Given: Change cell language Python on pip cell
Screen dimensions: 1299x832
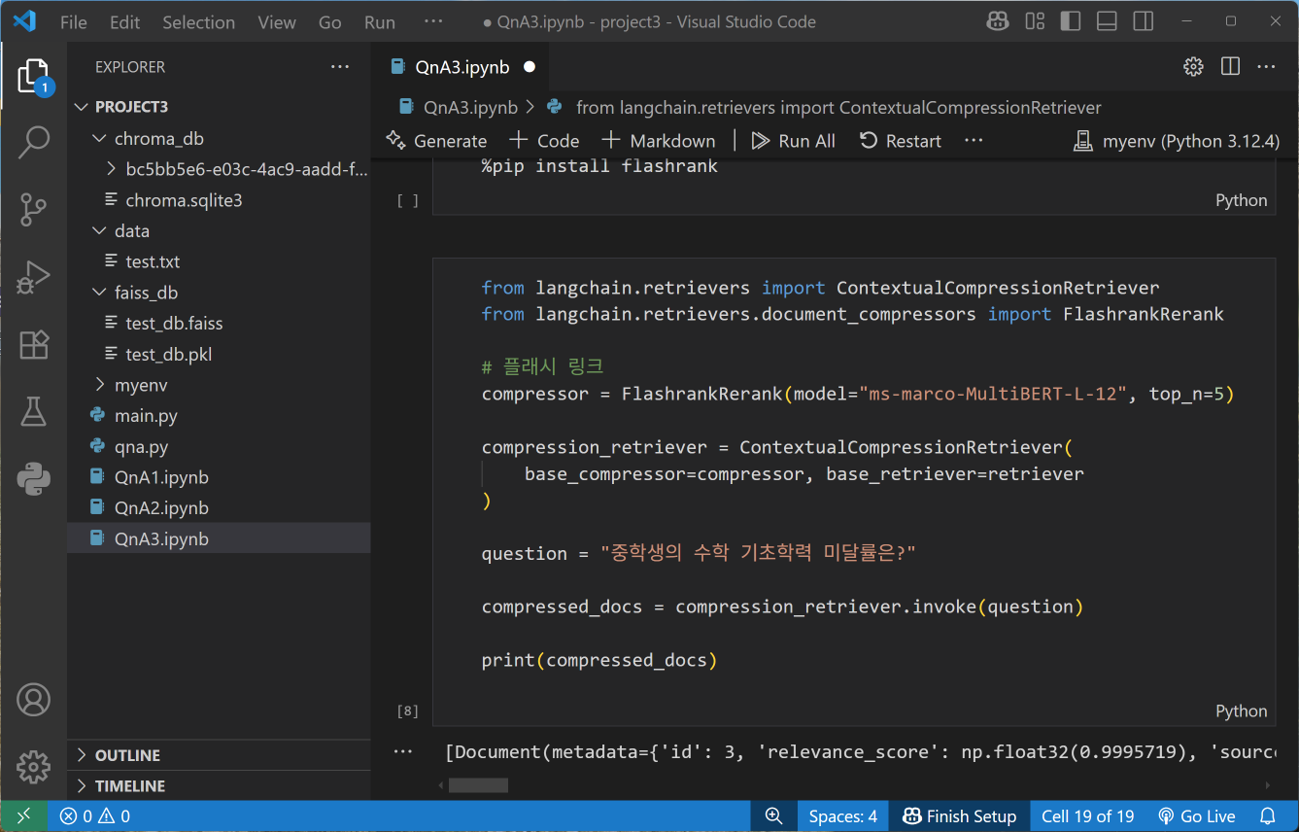Looking at the screenshot, I should (1241, 200).
